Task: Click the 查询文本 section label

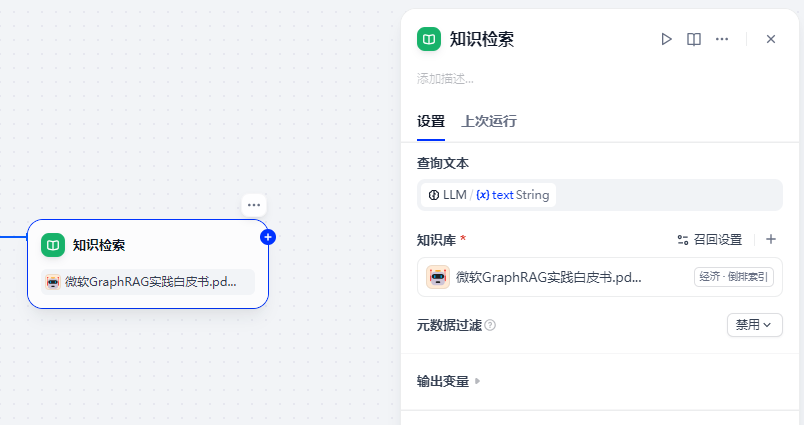Action: click(x=443, y=163)
